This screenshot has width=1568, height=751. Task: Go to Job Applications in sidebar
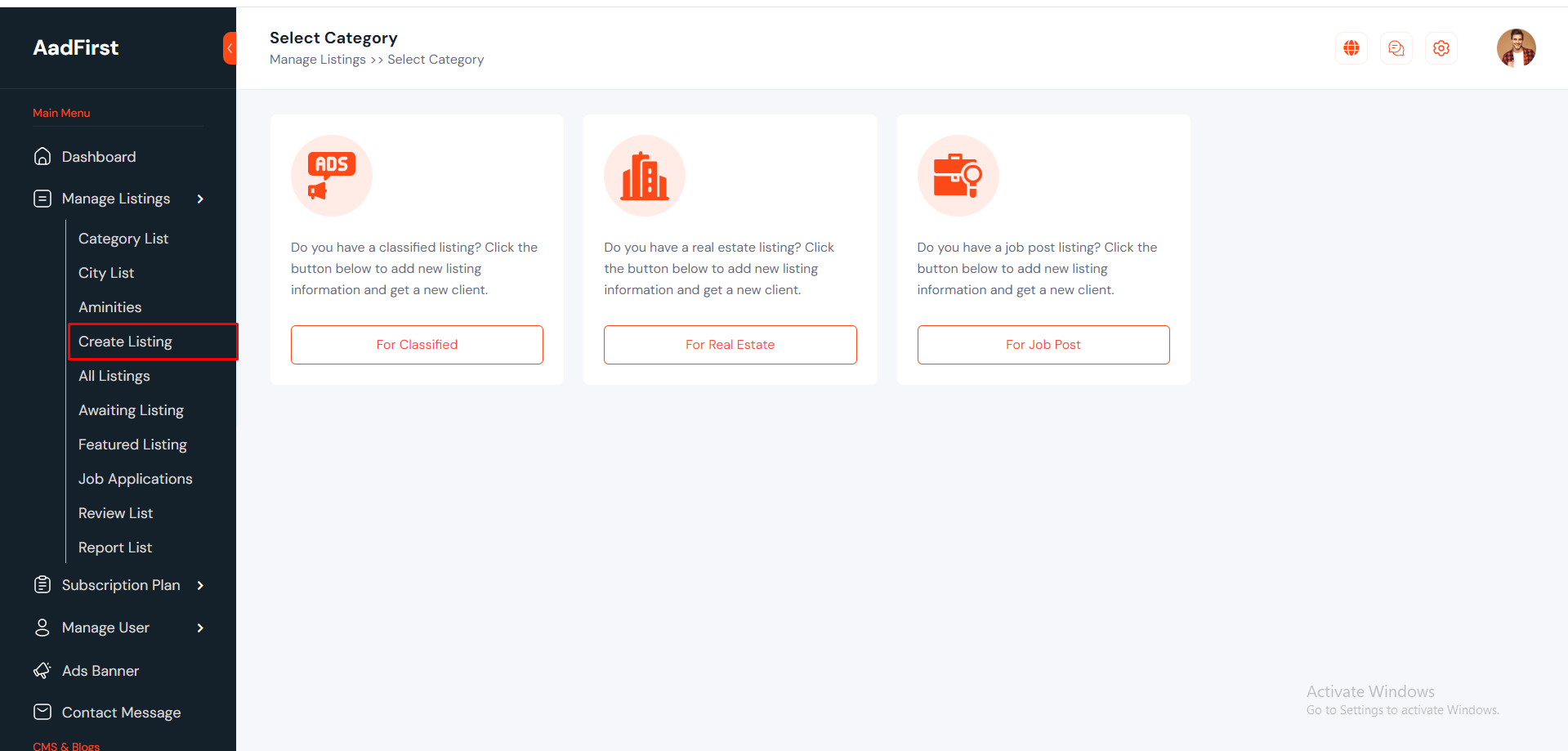click(x=136, y=479)
